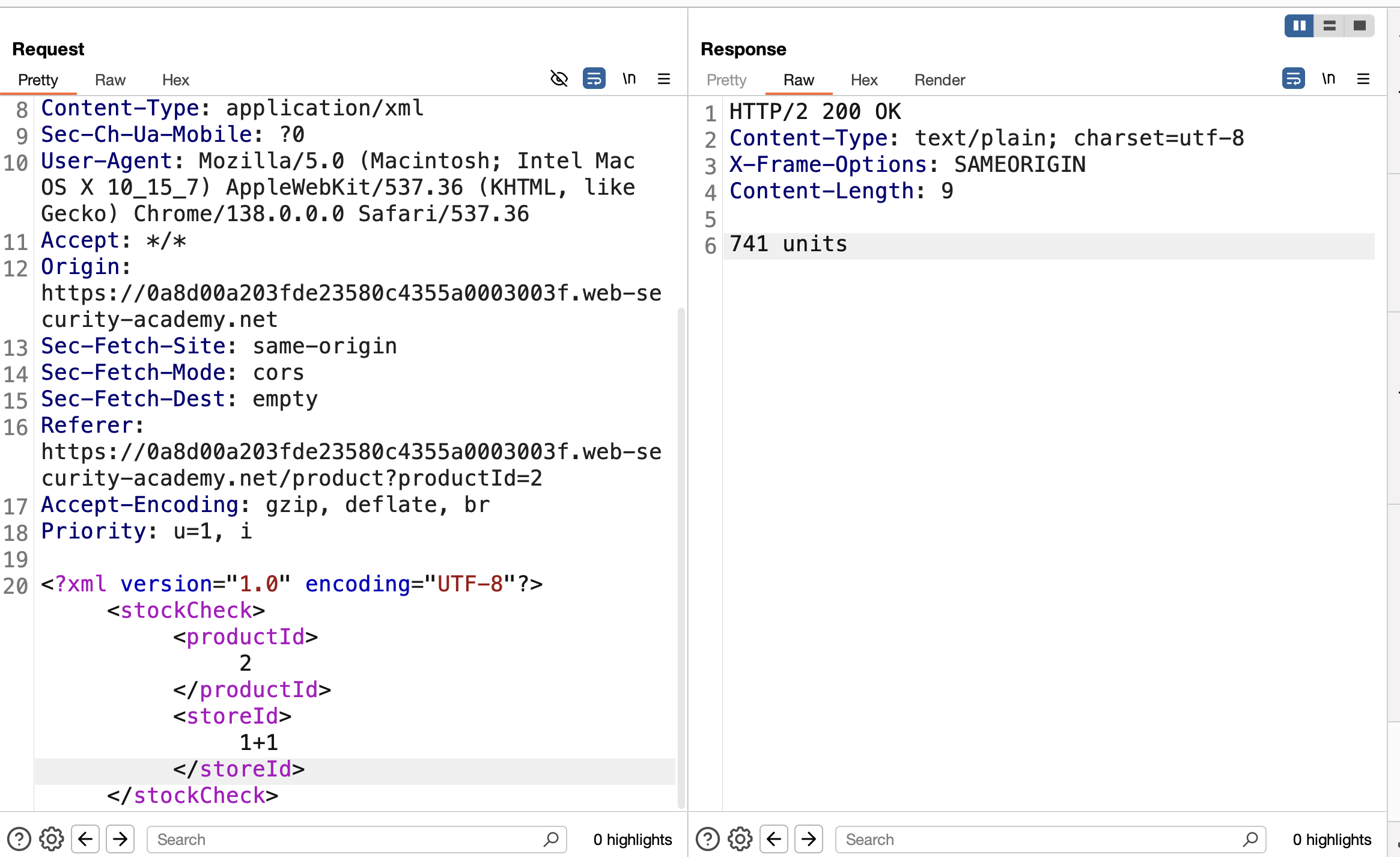
Task: Click the Content-Type application/xml header line
Action: click(x=233, y=108)
